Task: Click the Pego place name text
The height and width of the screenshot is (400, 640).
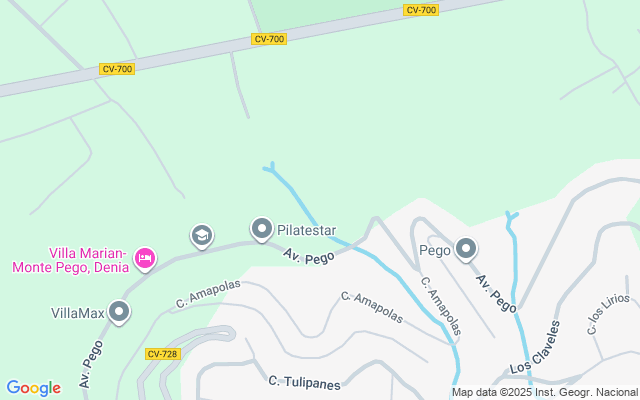Action: pos(435,251)
